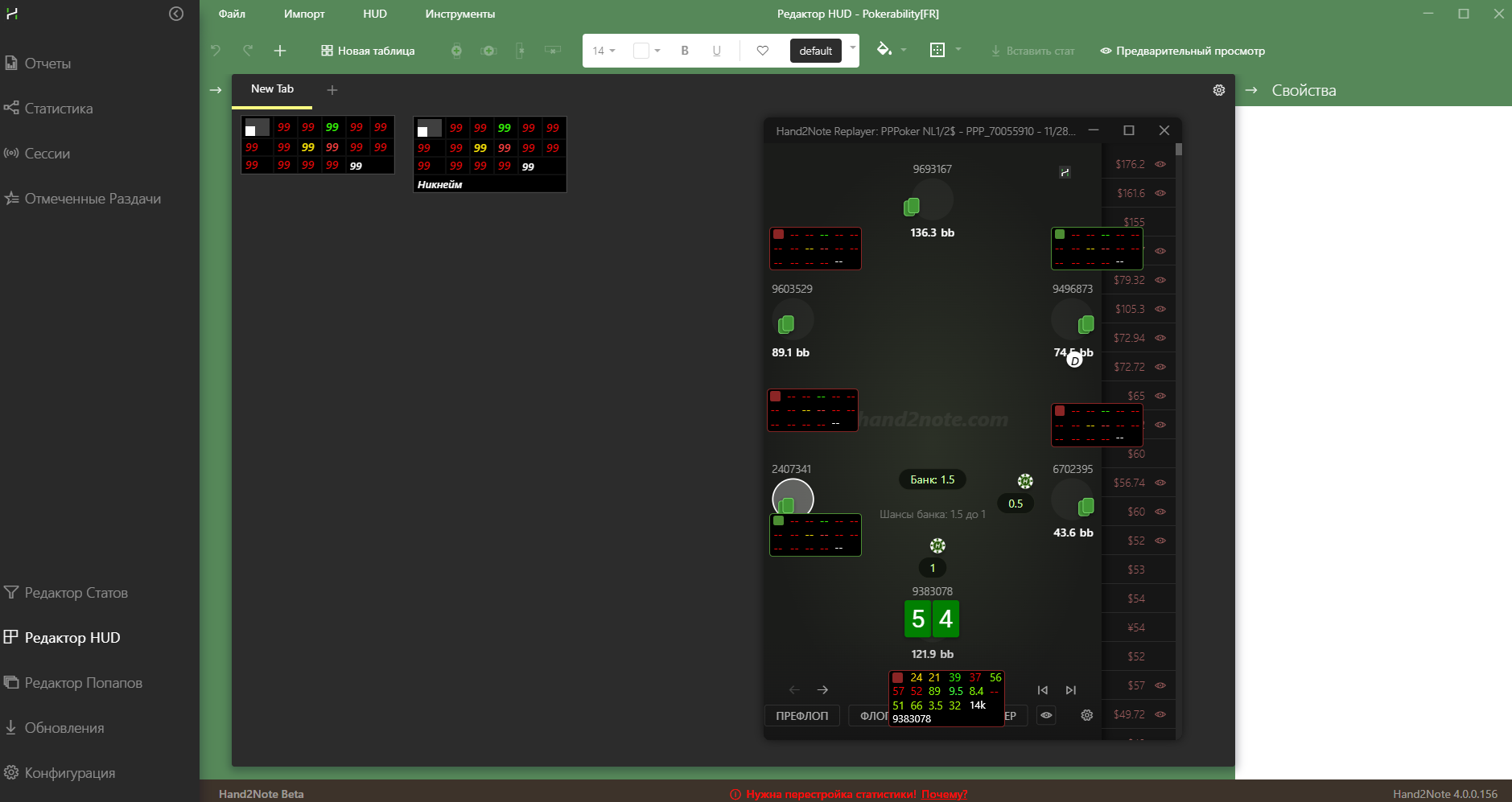Toggle eye icon next to $56.74
Image resolution: width=1512 pixels, height=802 pixels.
[1160, 483]
